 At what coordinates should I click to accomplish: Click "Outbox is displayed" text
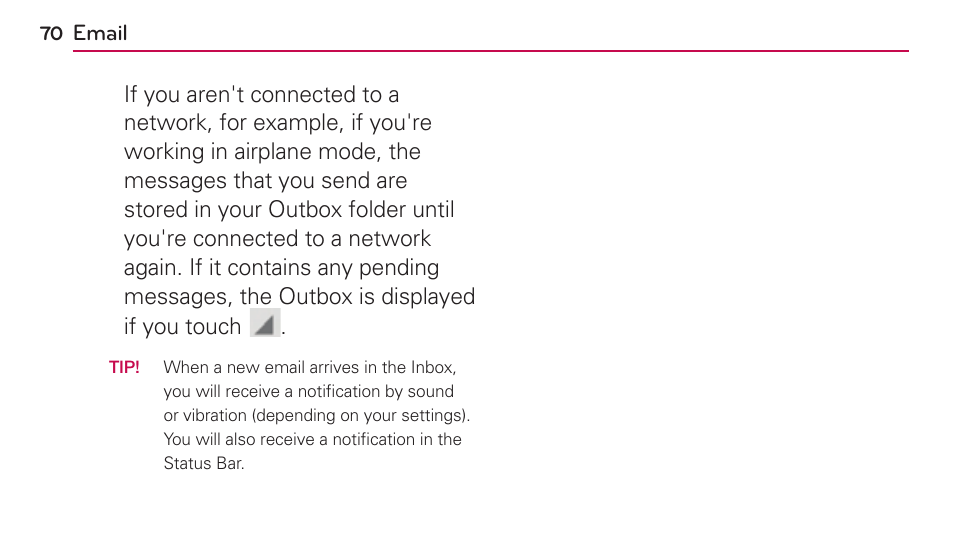377,297
